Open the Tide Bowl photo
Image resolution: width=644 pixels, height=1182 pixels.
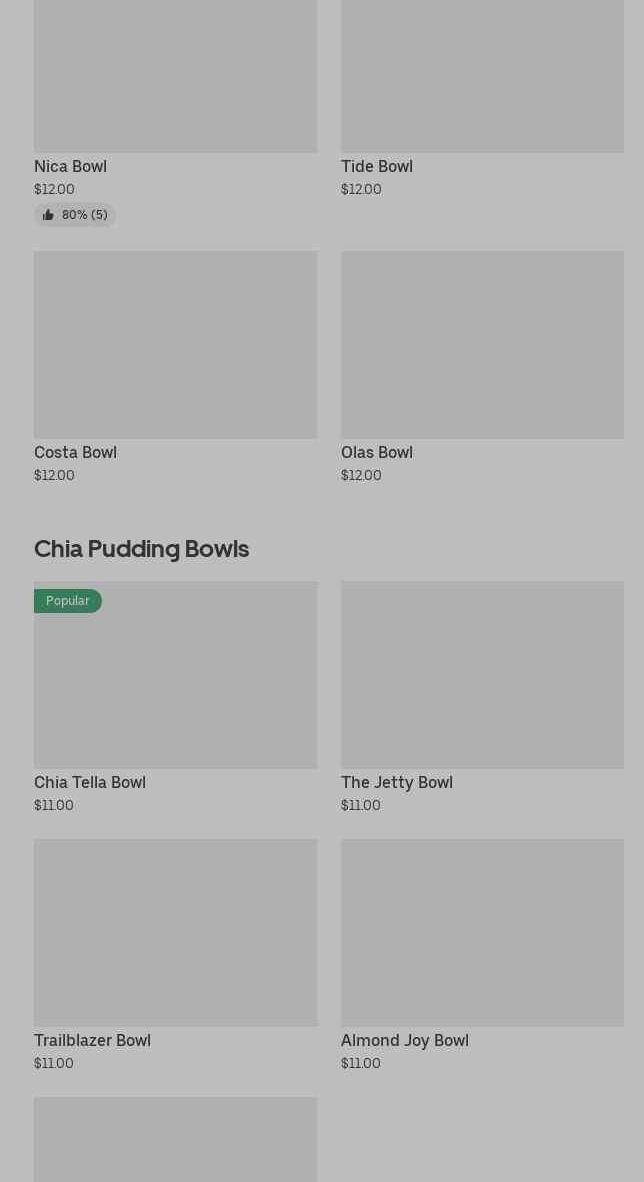(x=482, y=76)
